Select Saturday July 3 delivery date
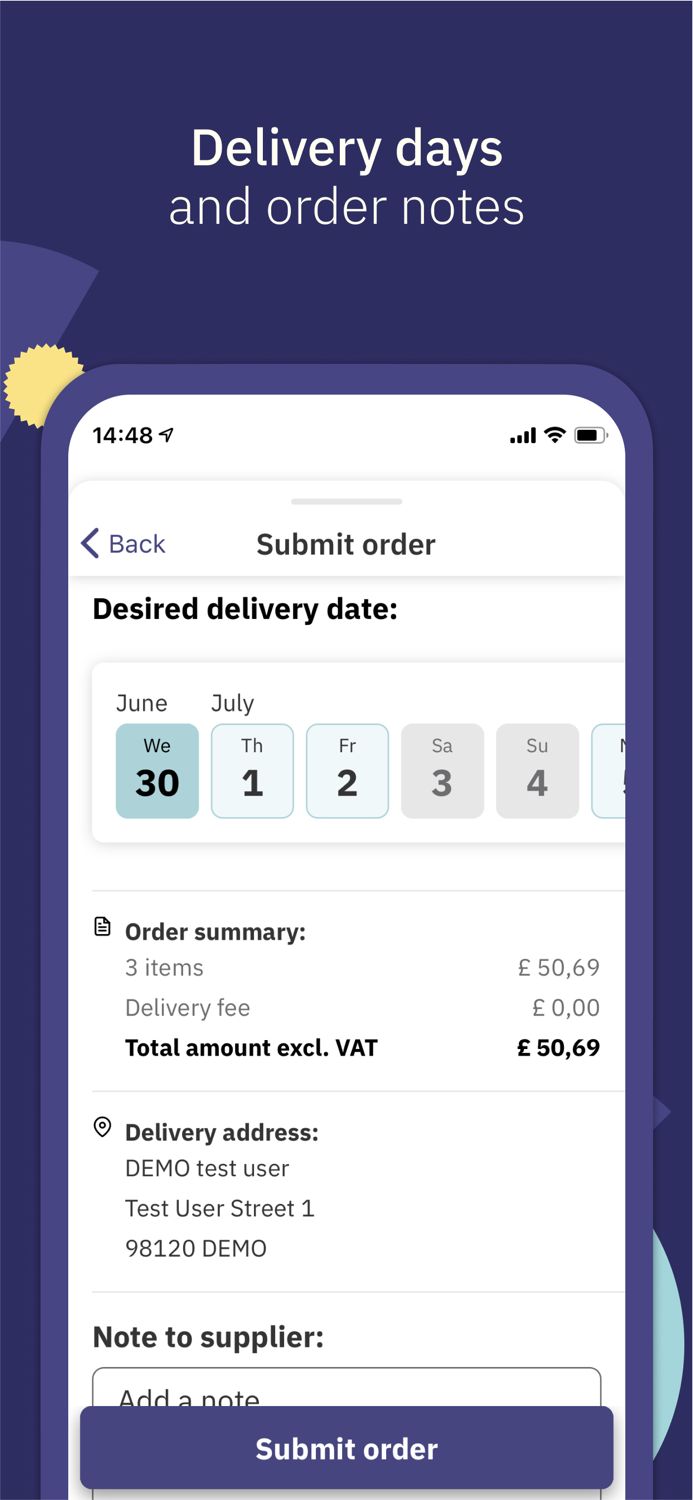693x1500 pixels. (x=442, y=770)
